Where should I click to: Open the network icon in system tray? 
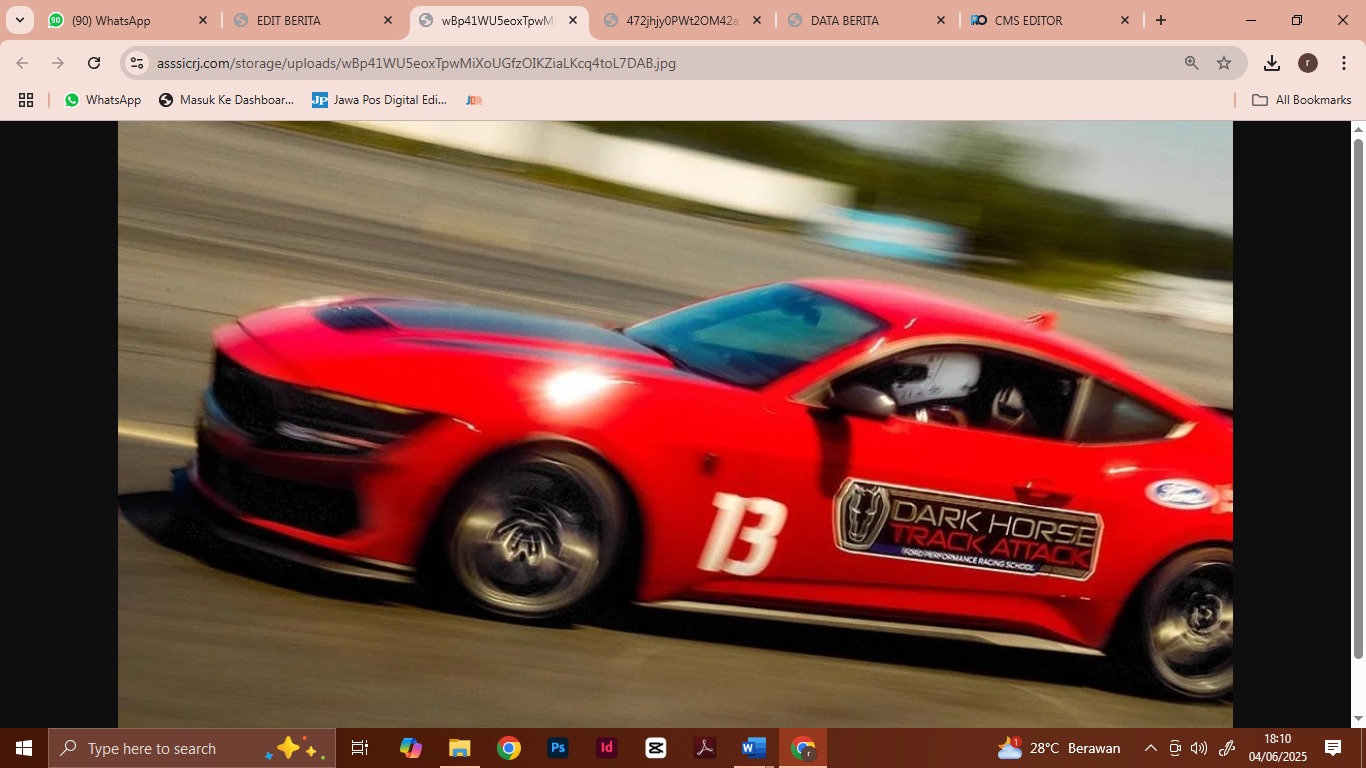click(1175, 748)
